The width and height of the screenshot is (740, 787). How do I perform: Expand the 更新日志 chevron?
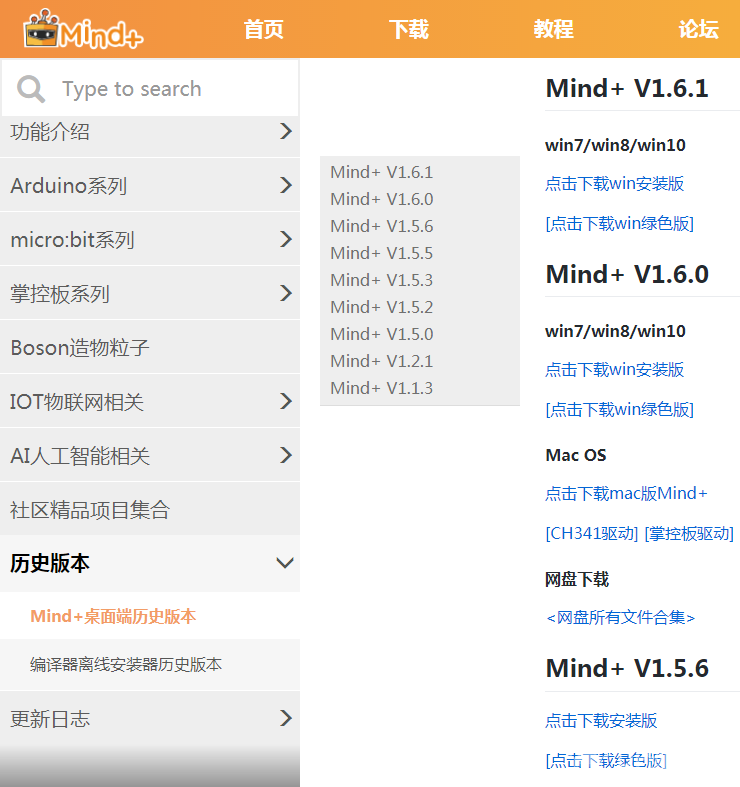(x=286, y=718)
